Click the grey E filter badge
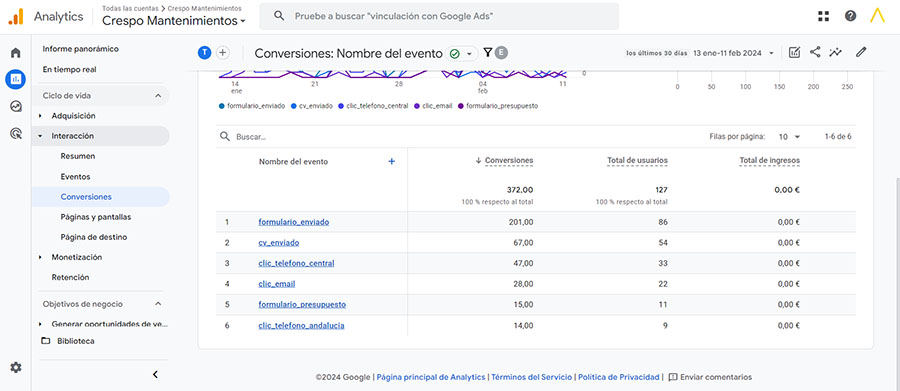 point(502,53)
